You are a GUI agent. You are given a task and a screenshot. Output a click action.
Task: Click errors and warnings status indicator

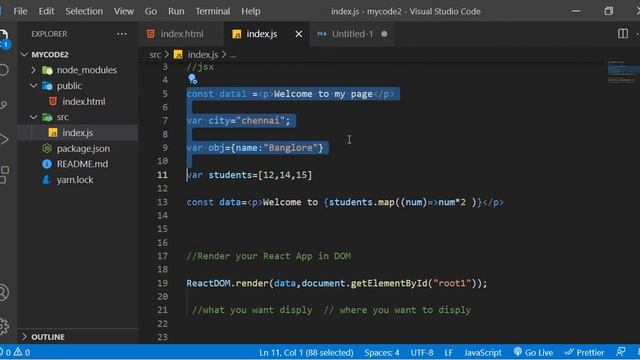click(16, 352)
